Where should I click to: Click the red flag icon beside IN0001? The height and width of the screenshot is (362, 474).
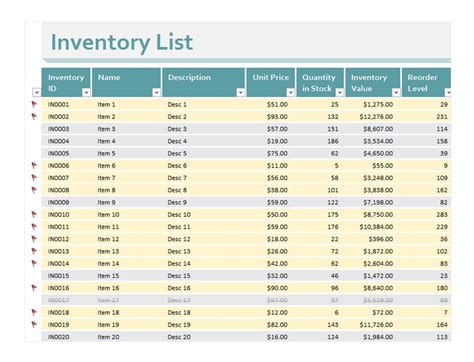34,104
